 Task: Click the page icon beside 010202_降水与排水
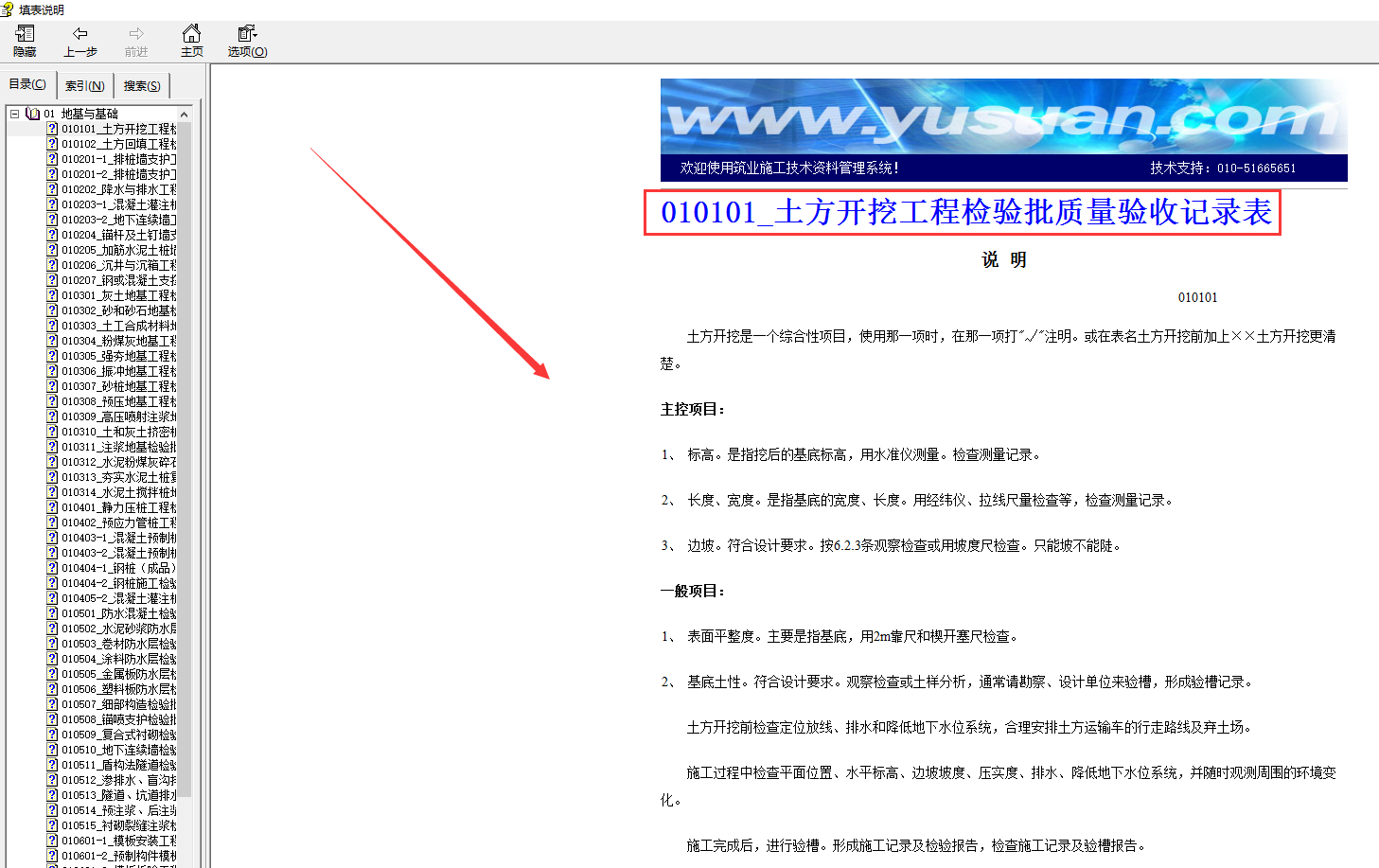click(52, 189)
